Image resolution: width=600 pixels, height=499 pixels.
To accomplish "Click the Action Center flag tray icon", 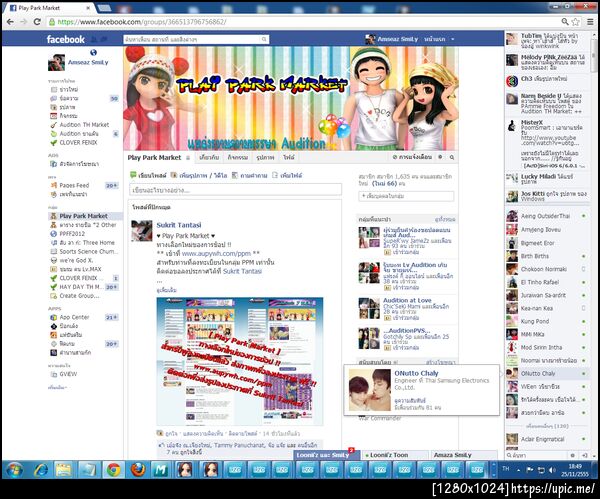I will click(x=530, y=470).
